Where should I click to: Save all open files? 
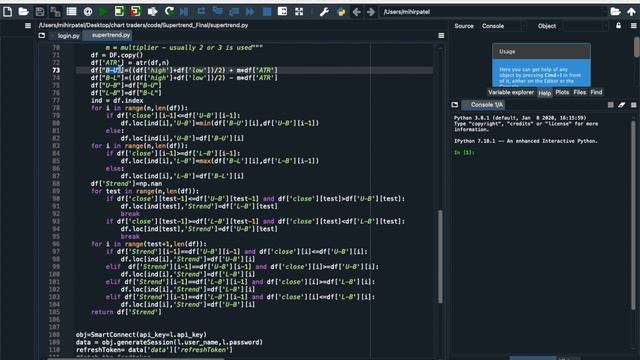tap(55, 12)
